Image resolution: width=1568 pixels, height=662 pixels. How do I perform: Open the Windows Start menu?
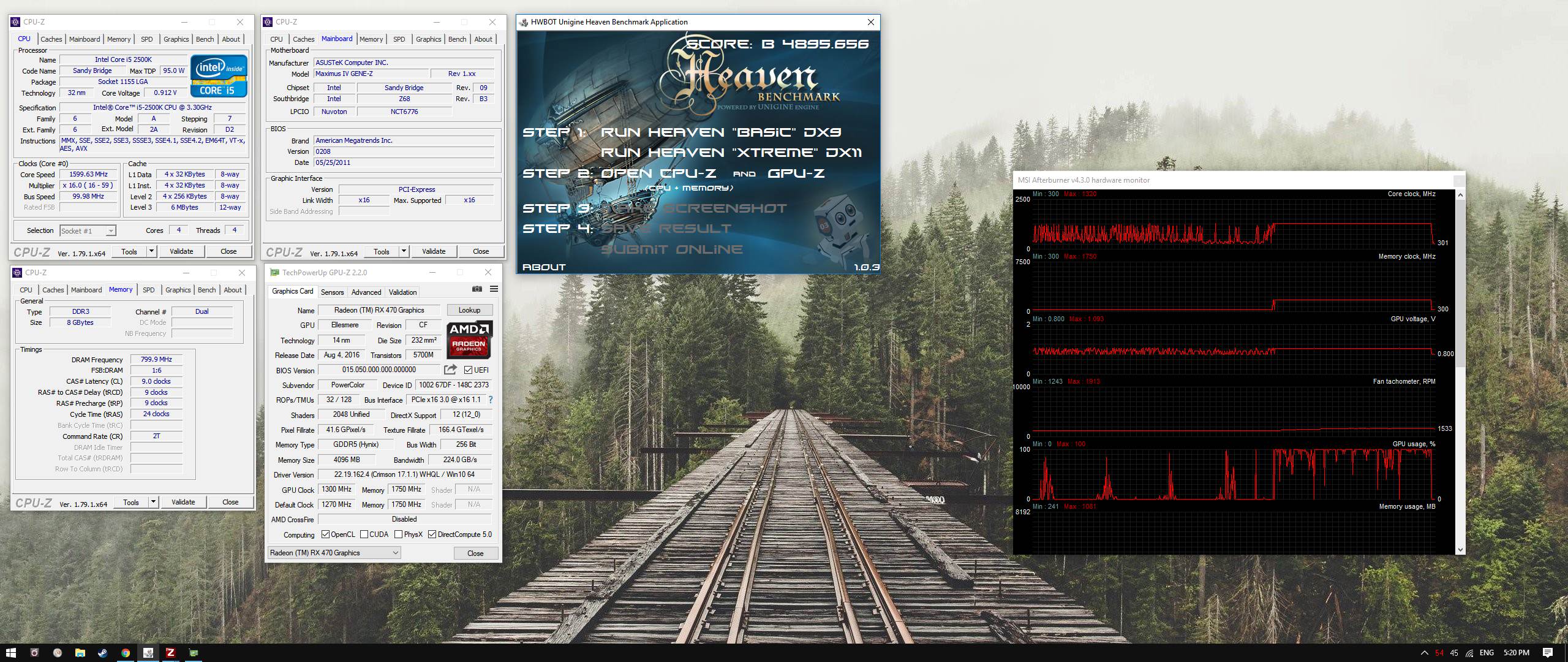[11, 653]
